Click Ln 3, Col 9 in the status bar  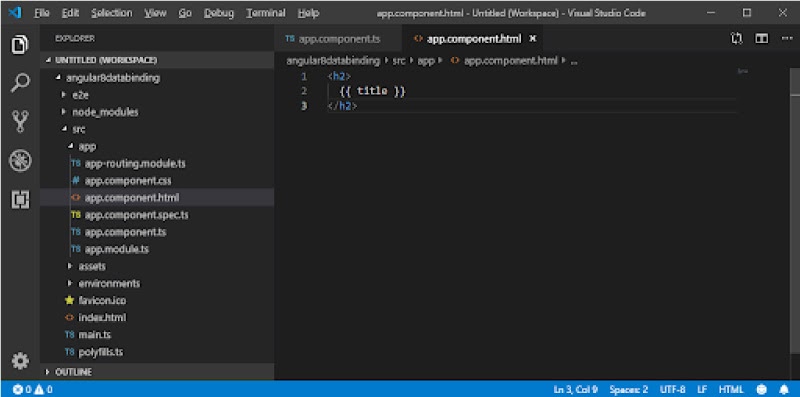[x=576, y=390]
